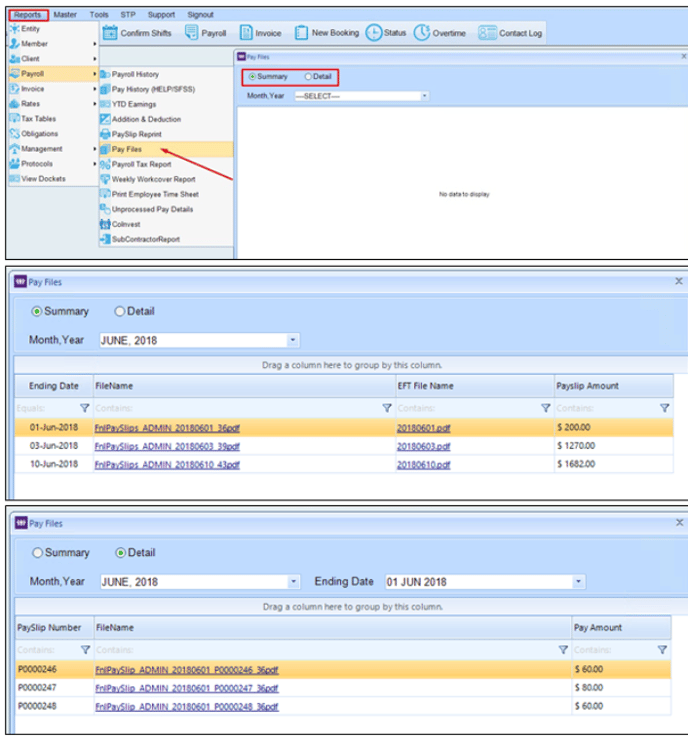This screenshot has height=737, width=688.
Task: Open Month,Year dropdown in Detail window
Action: pyautogui.click(x=294, y=581)
